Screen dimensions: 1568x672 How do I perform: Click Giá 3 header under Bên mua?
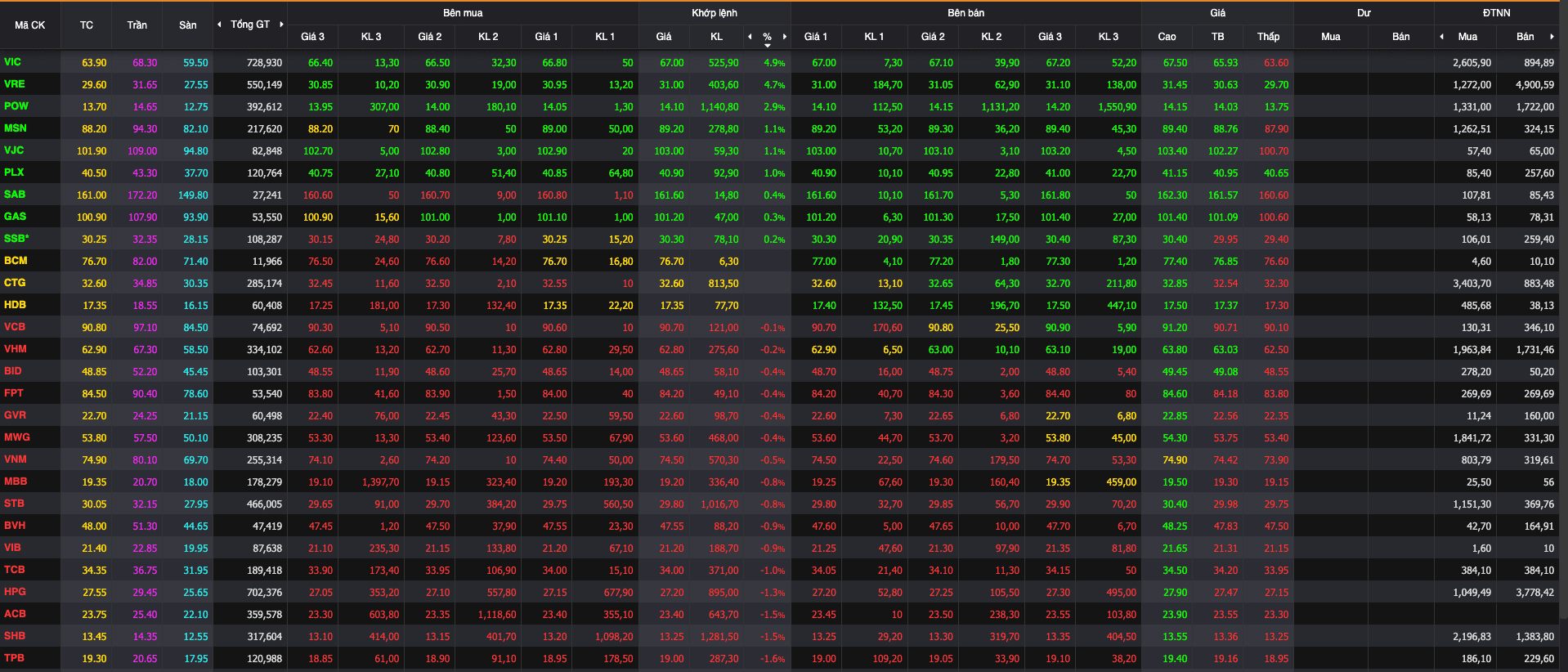(312, 37)
